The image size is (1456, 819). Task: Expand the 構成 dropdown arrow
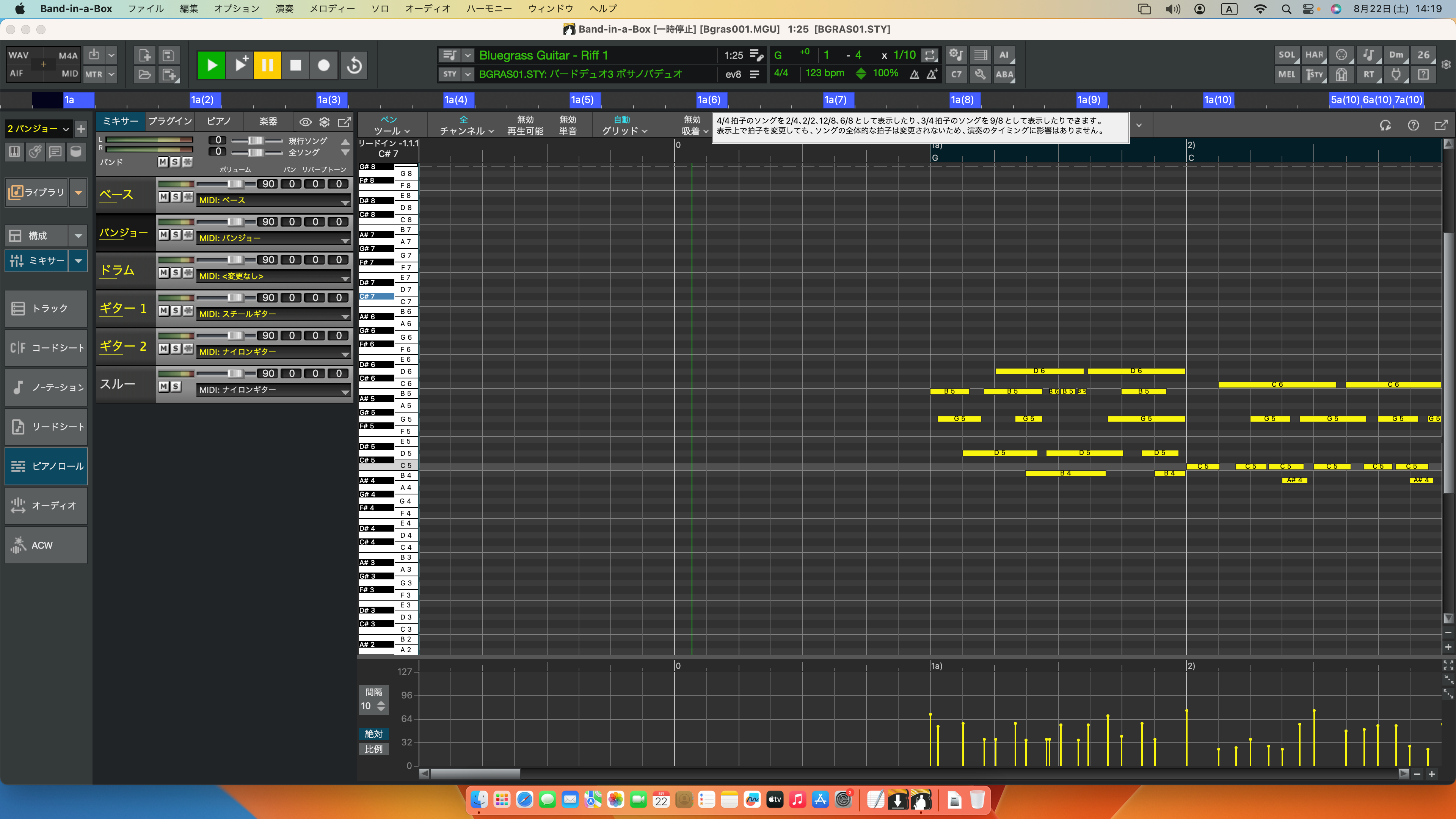78,236
